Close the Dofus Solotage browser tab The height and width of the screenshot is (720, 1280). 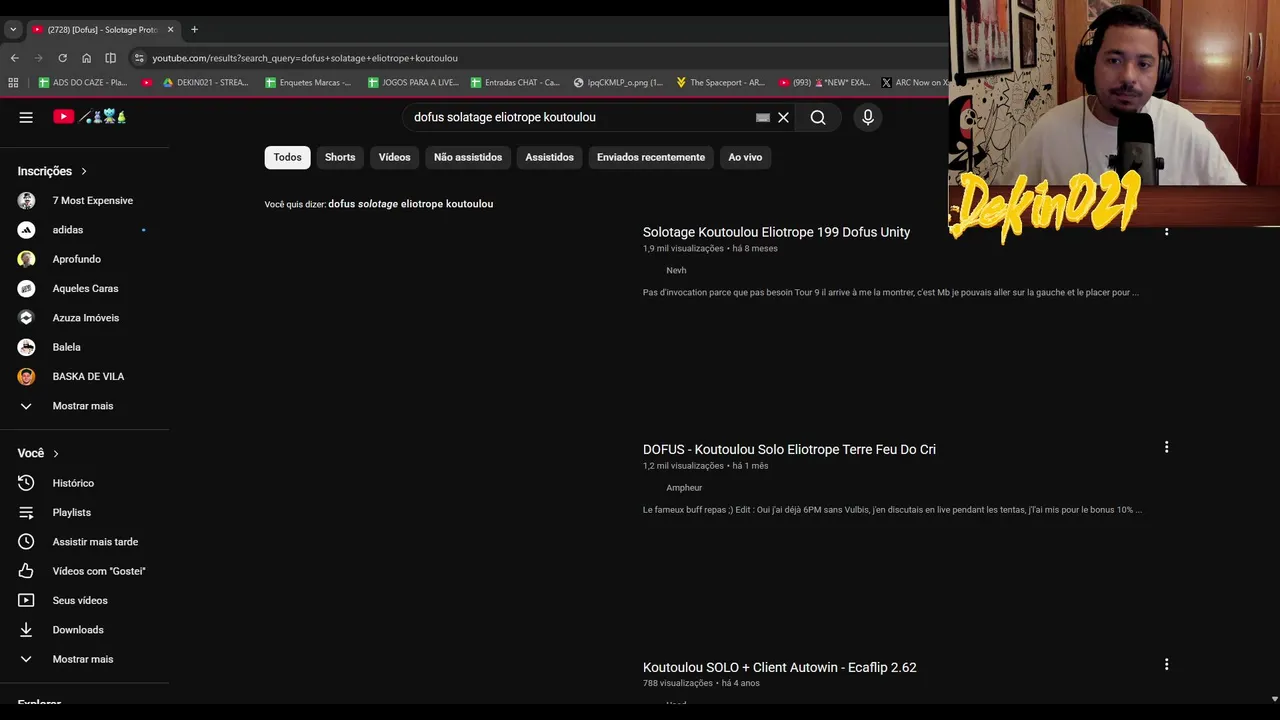pos(170,29)
